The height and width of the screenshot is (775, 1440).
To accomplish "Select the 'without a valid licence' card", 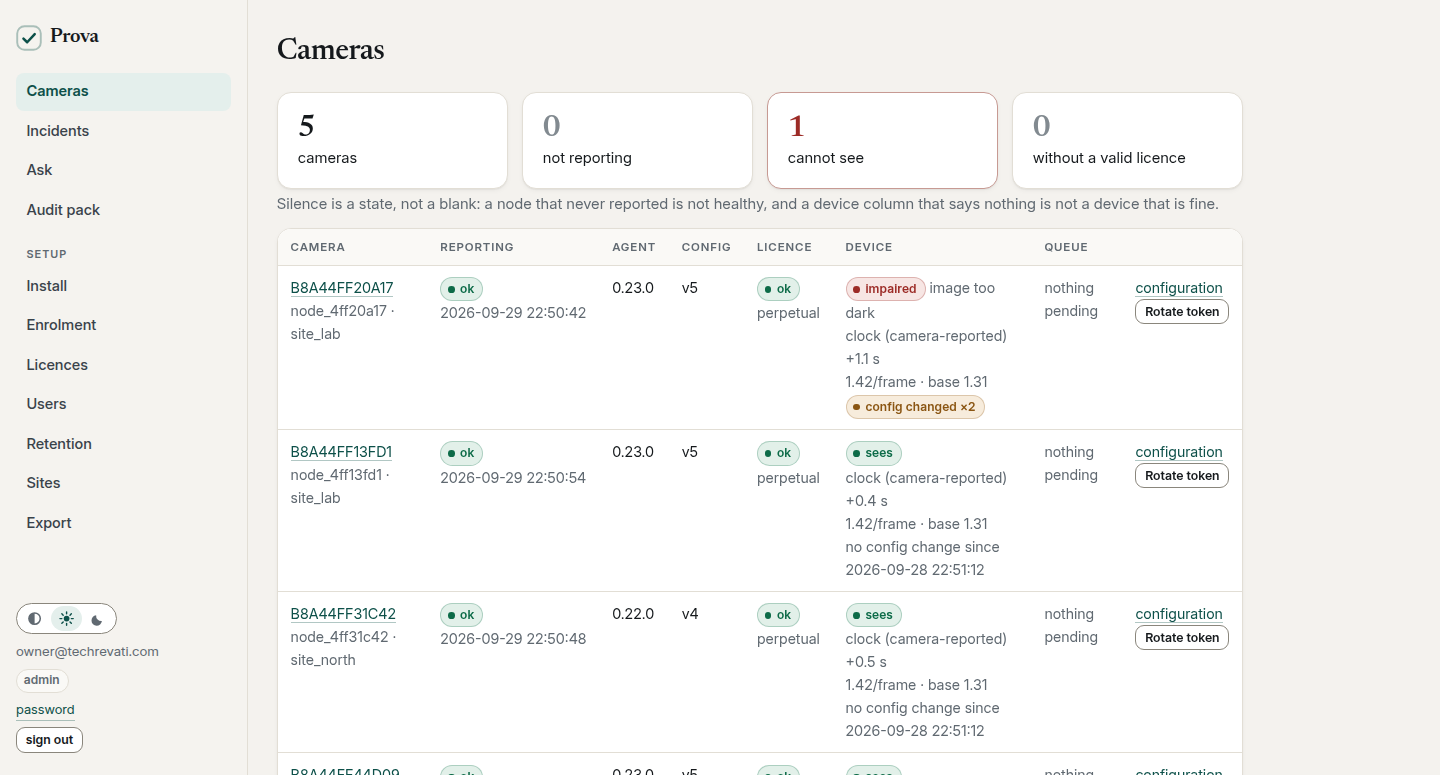I will pos(1127,140).
